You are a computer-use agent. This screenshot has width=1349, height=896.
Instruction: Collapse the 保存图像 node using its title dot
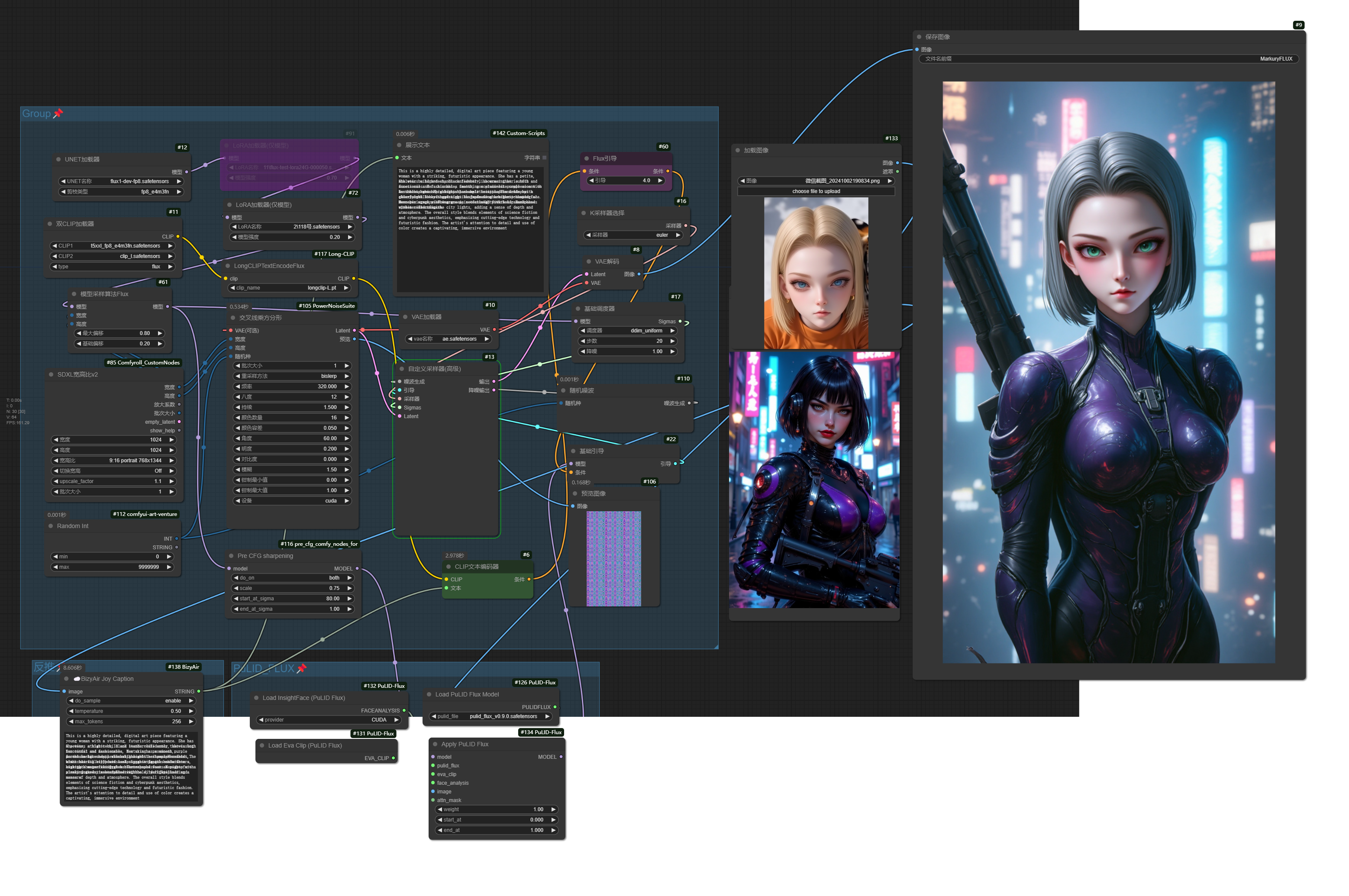920,37
